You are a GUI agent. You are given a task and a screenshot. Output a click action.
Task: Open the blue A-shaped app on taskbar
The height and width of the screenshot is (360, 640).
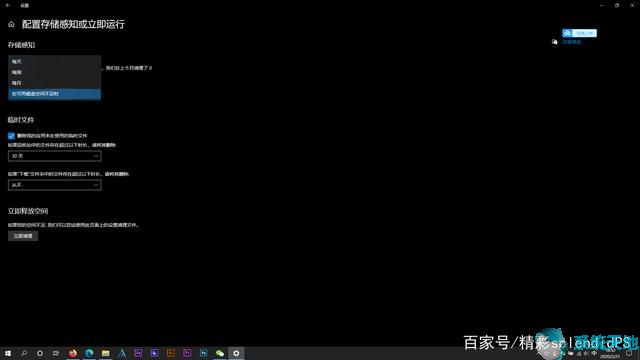pos(122,353)
